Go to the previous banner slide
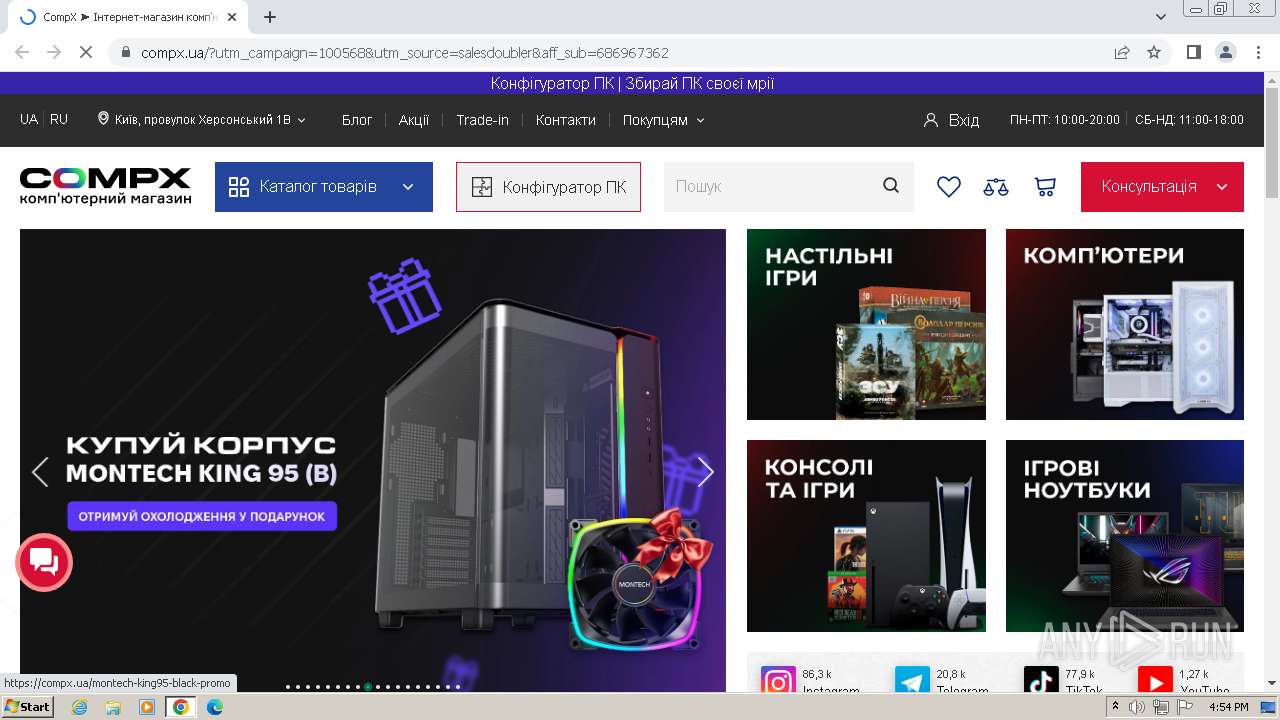Screen dimensions: 1280x720 coord(40,472)
